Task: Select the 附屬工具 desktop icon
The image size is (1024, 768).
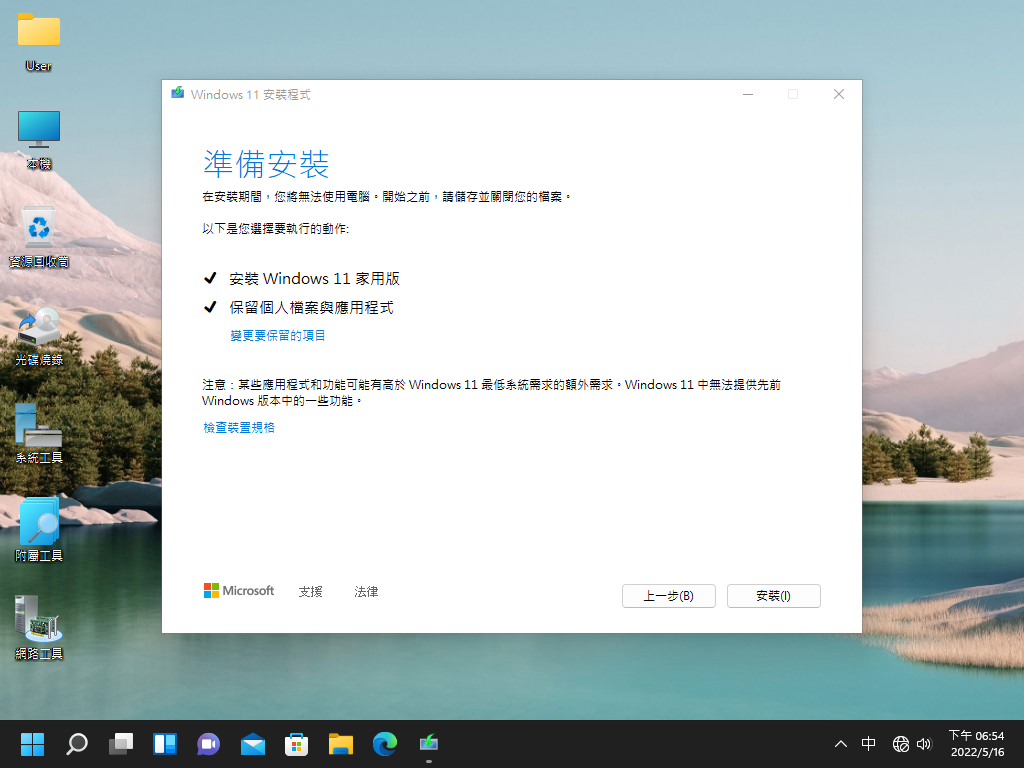Action: pyautogui.click(x=39, y=530)
